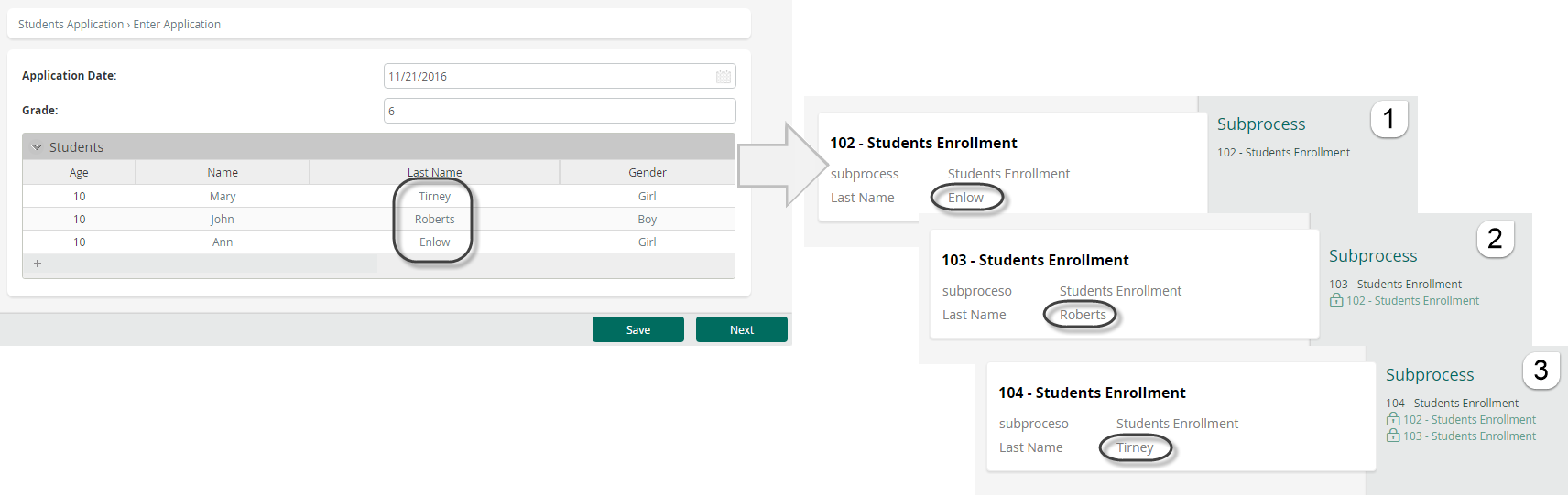Click Age 10 cell in Ann's row
Image resolution: width=1568 pixels, height=495 pixels.
click(x=79, y=242)
